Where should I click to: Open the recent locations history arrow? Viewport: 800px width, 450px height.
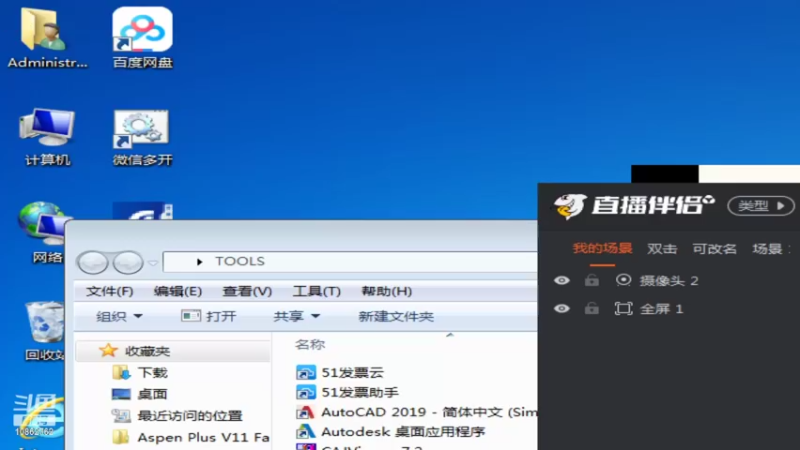tap(153, 263)
